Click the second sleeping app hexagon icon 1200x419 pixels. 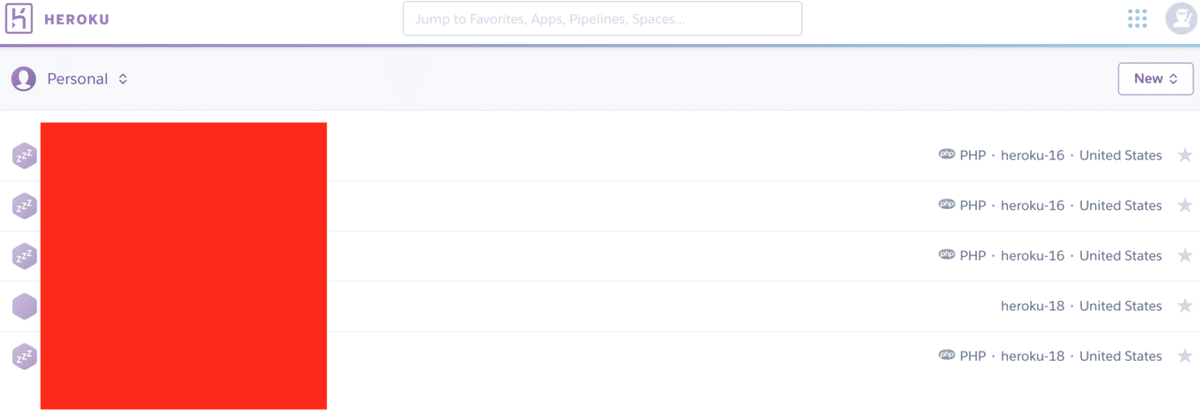pyautogui.click(x=24, y=206)
